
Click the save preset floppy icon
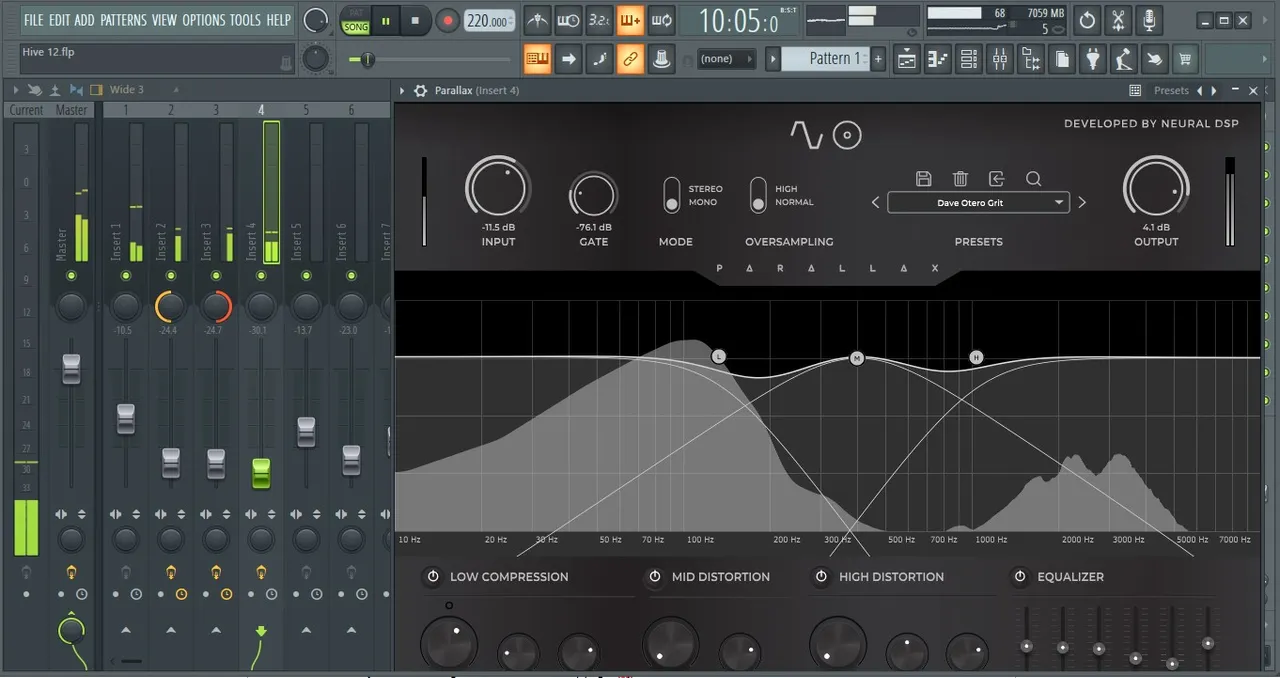924,179
